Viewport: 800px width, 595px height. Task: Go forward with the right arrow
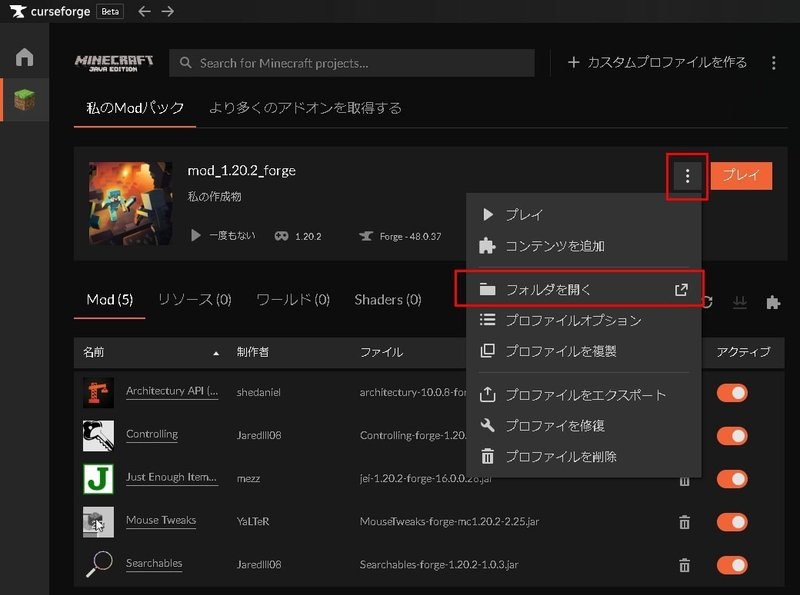(x=168, y=11)
